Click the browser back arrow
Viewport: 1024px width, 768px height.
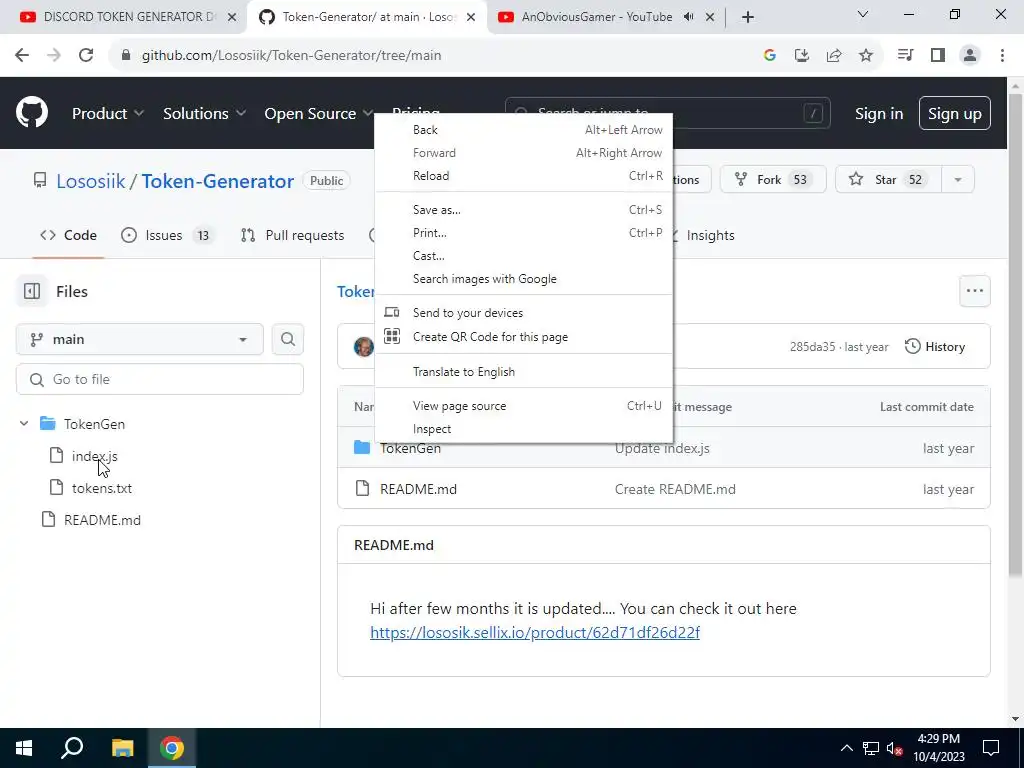coord(22,56)
